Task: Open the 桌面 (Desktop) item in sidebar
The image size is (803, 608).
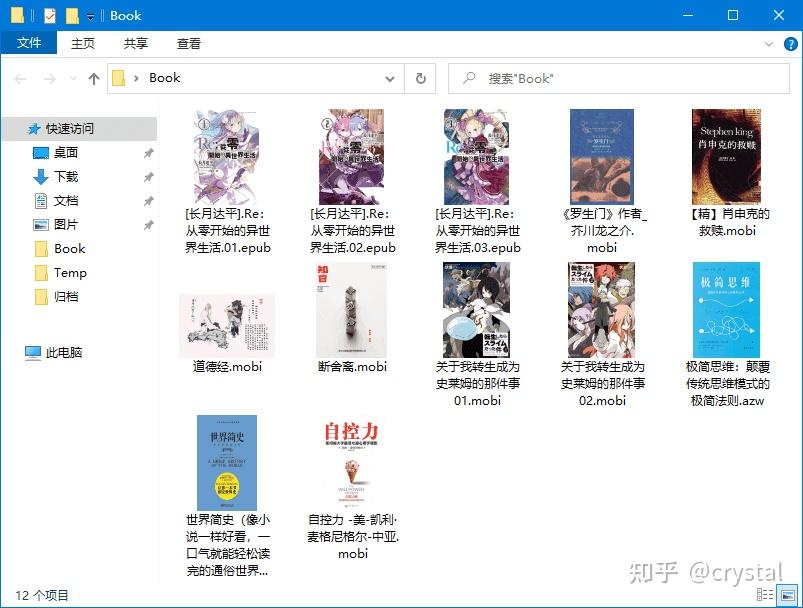Action: (65, 153)
